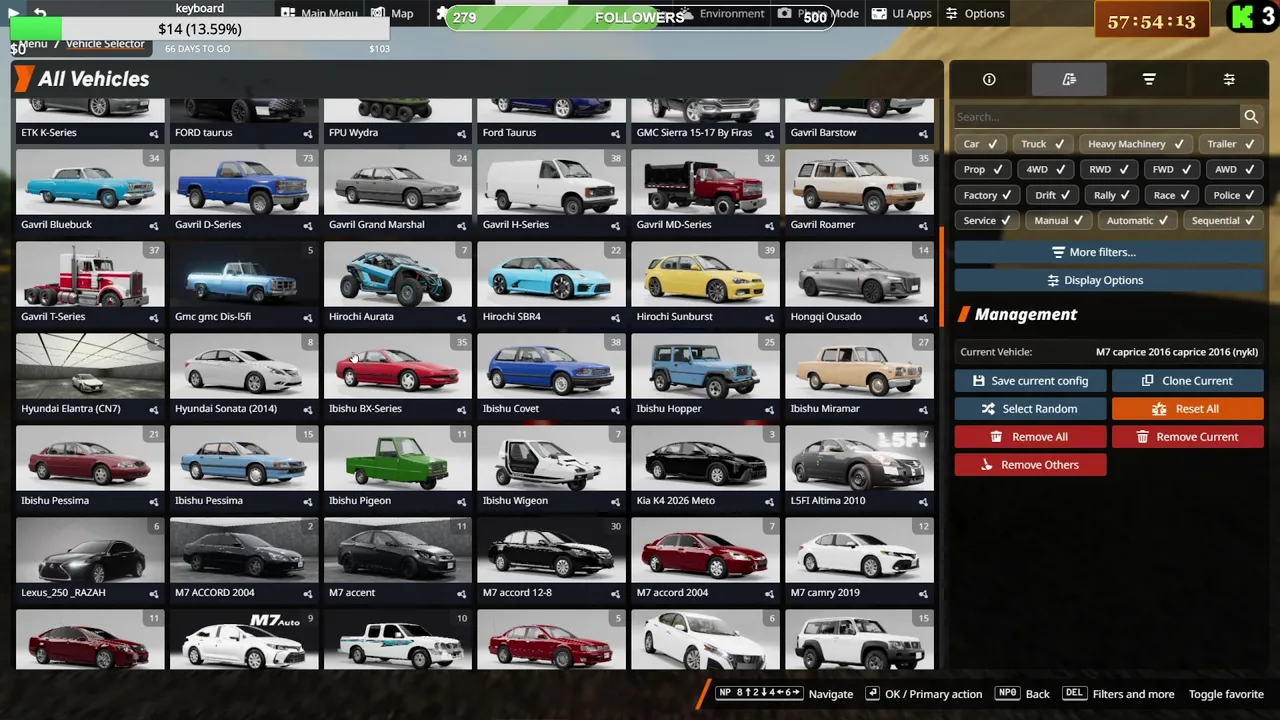Click configurations icon on Ibishu Covet card

(x=616, y=409)
